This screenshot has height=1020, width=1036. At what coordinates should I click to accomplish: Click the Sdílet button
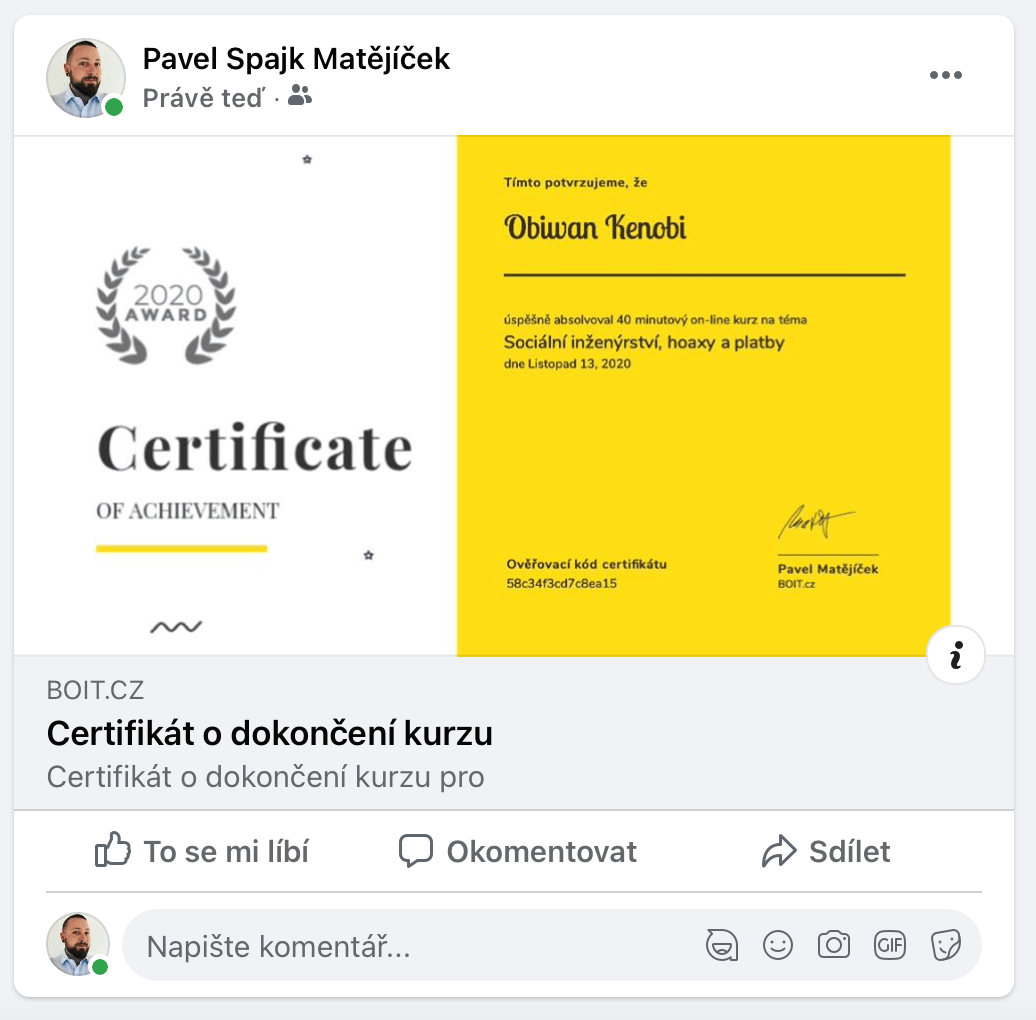[826, 851]
